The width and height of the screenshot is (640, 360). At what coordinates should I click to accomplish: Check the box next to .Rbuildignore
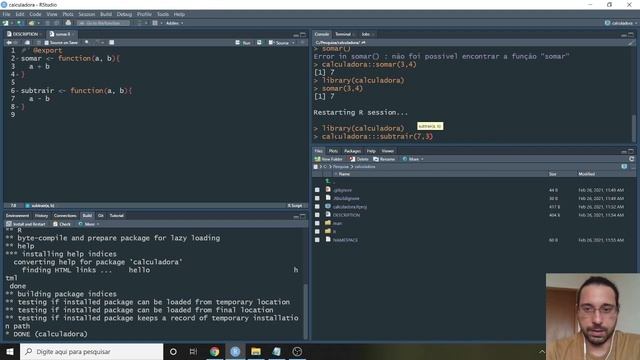pos(317,198)
